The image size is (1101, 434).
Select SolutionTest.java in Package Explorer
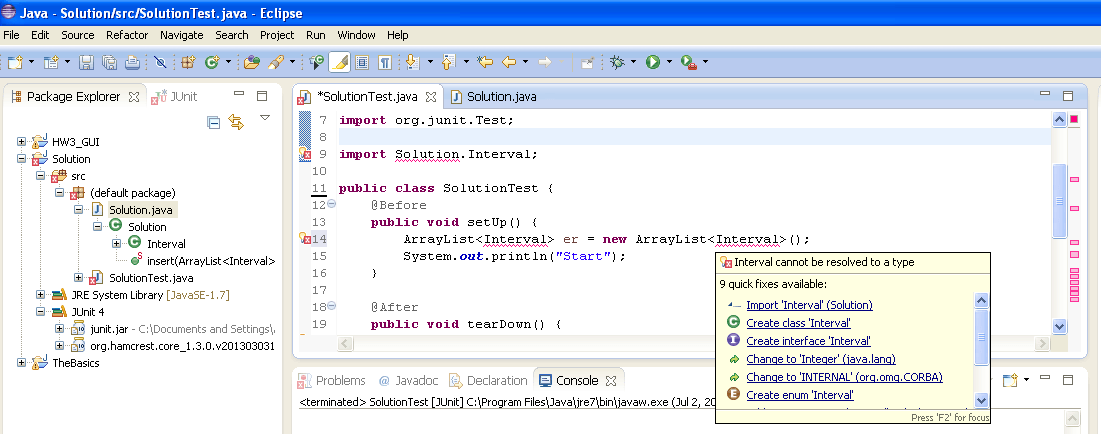pyautogui.click(x=150, y=277)
